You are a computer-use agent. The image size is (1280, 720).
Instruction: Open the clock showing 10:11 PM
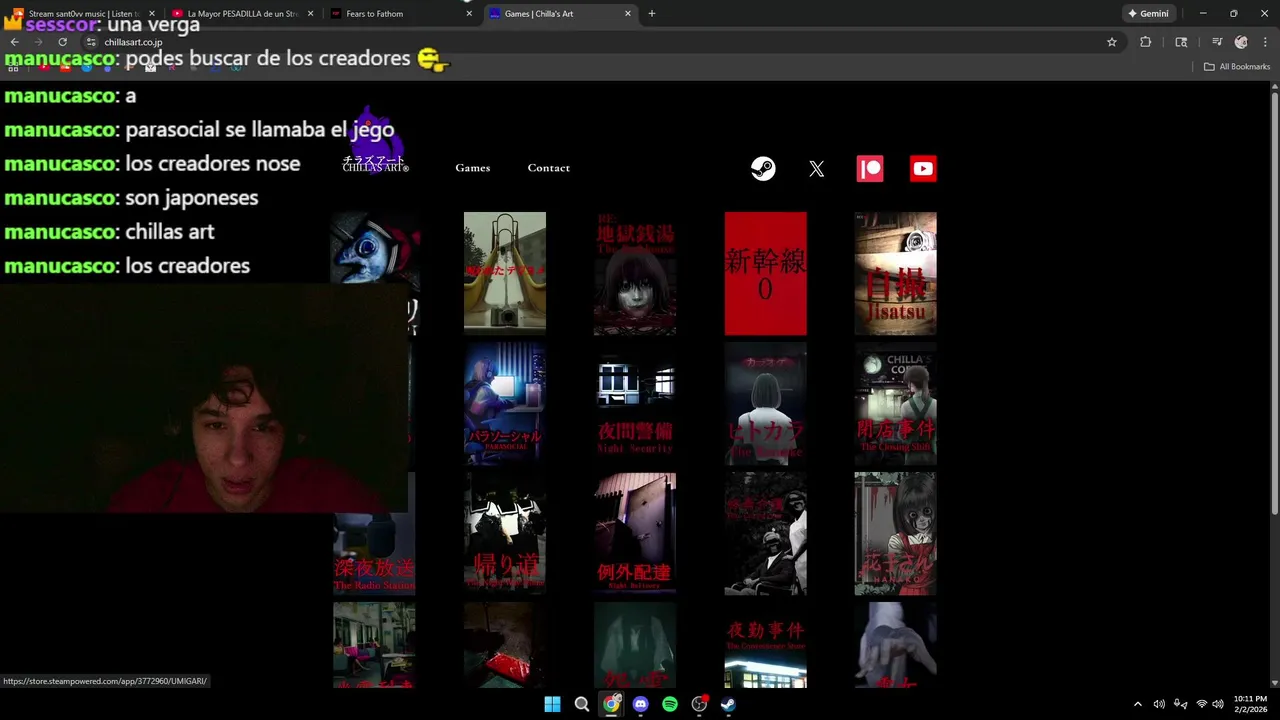[1250, 704]
